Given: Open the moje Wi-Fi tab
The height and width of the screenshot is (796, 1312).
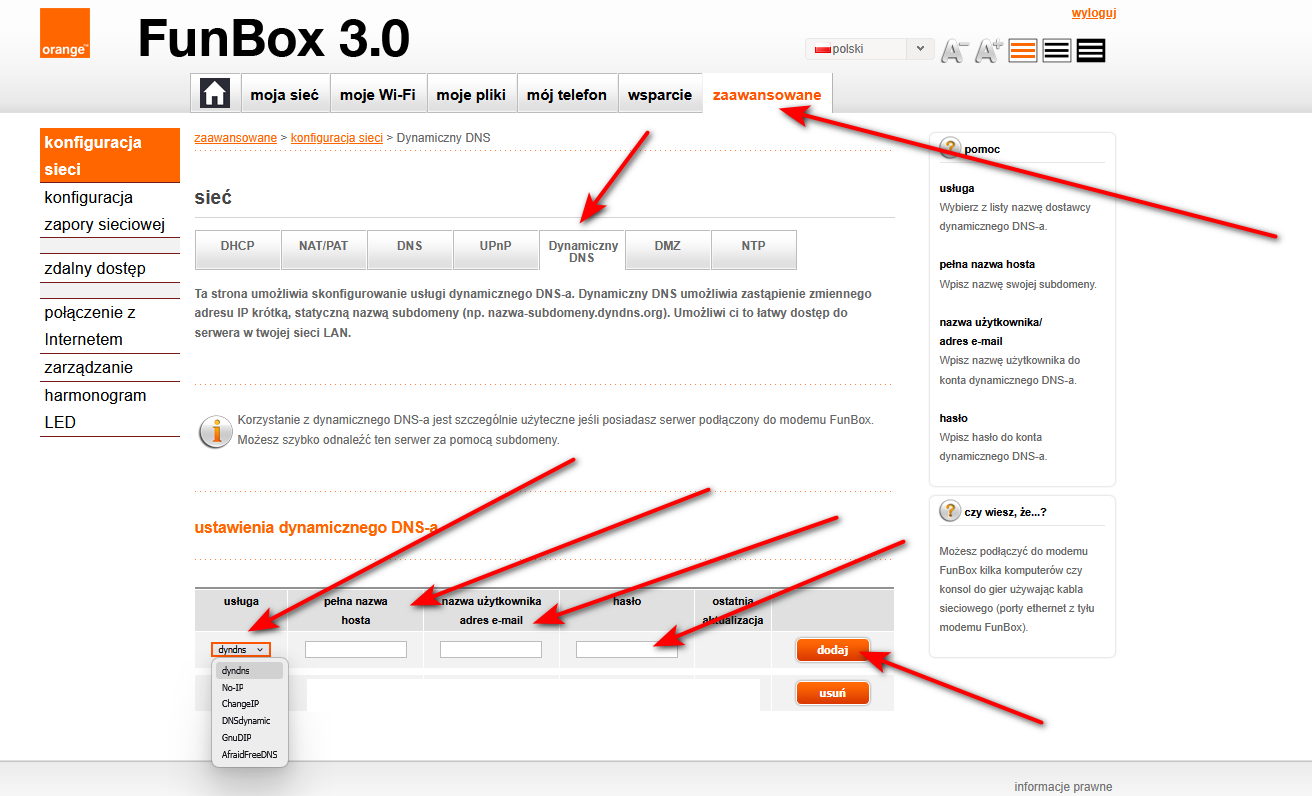Looking at the screenshot, I should (378, 94).
